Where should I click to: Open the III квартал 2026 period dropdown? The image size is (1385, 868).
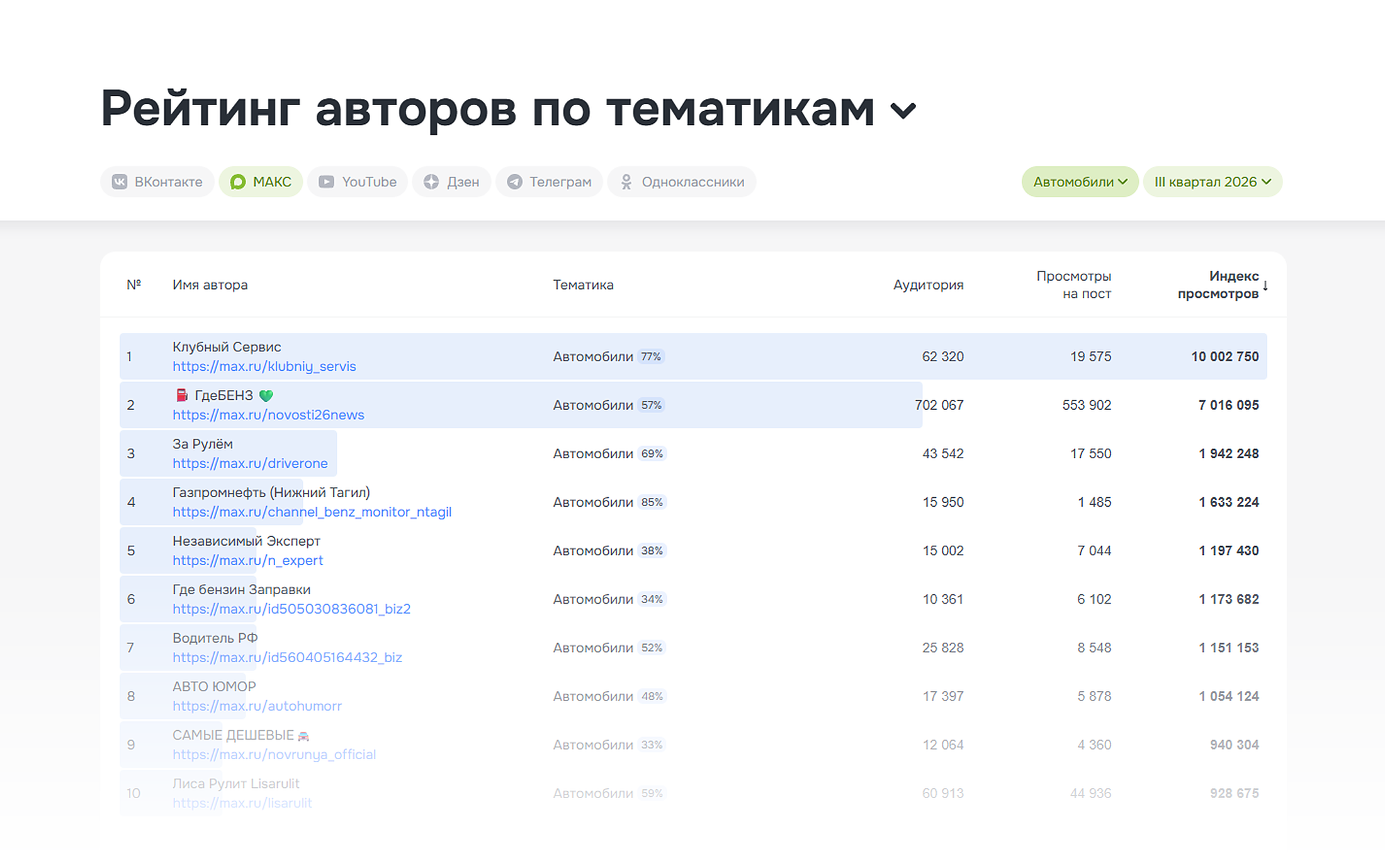(x=1213, y=182)
